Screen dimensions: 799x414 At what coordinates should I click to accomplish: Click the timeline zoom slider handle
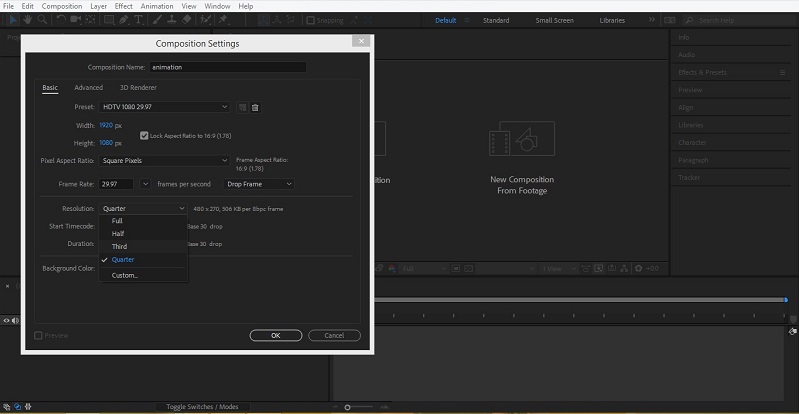point(348,407)
